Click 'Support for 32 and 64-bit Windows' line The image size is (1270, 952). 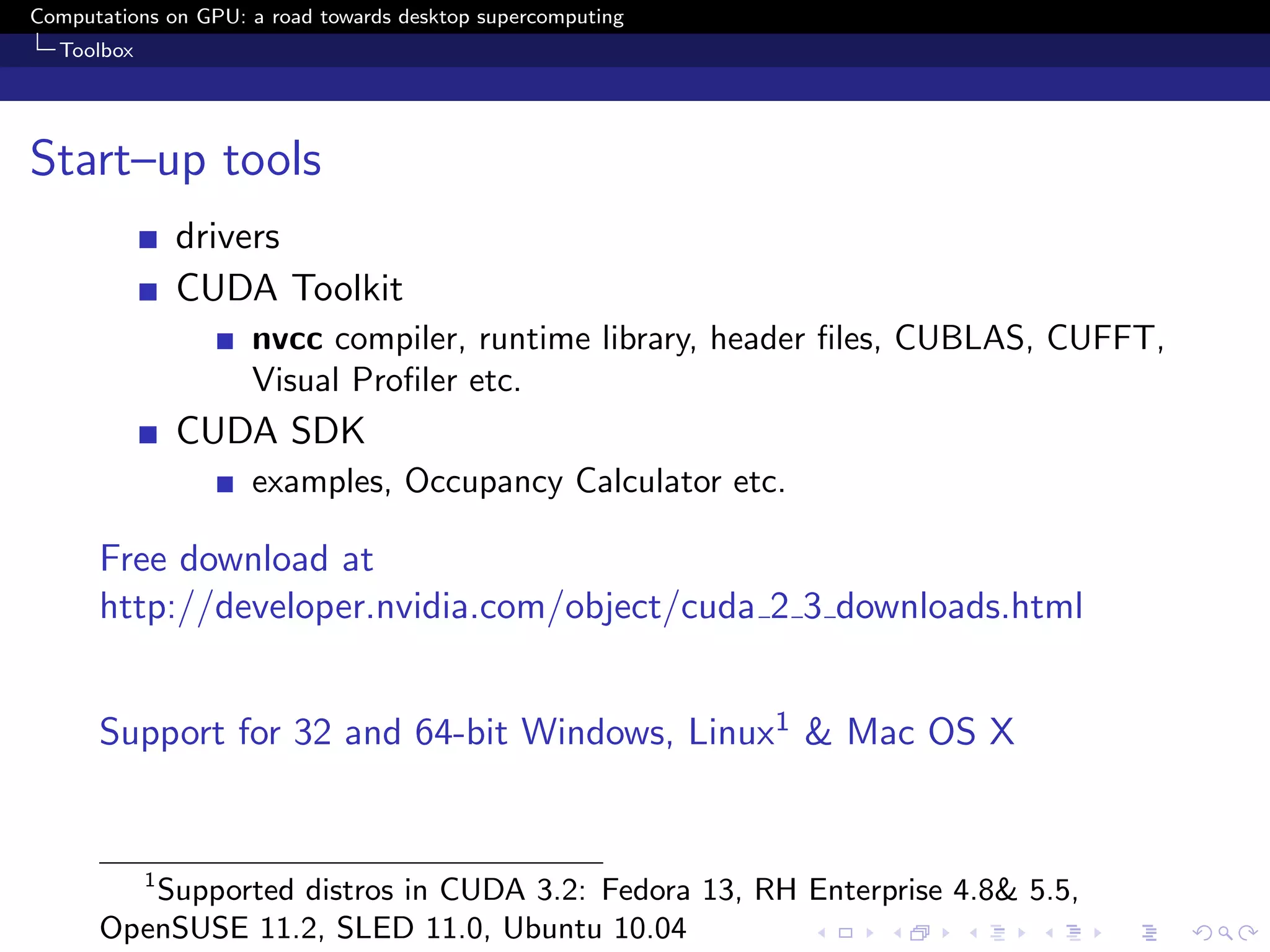point(557,731)
